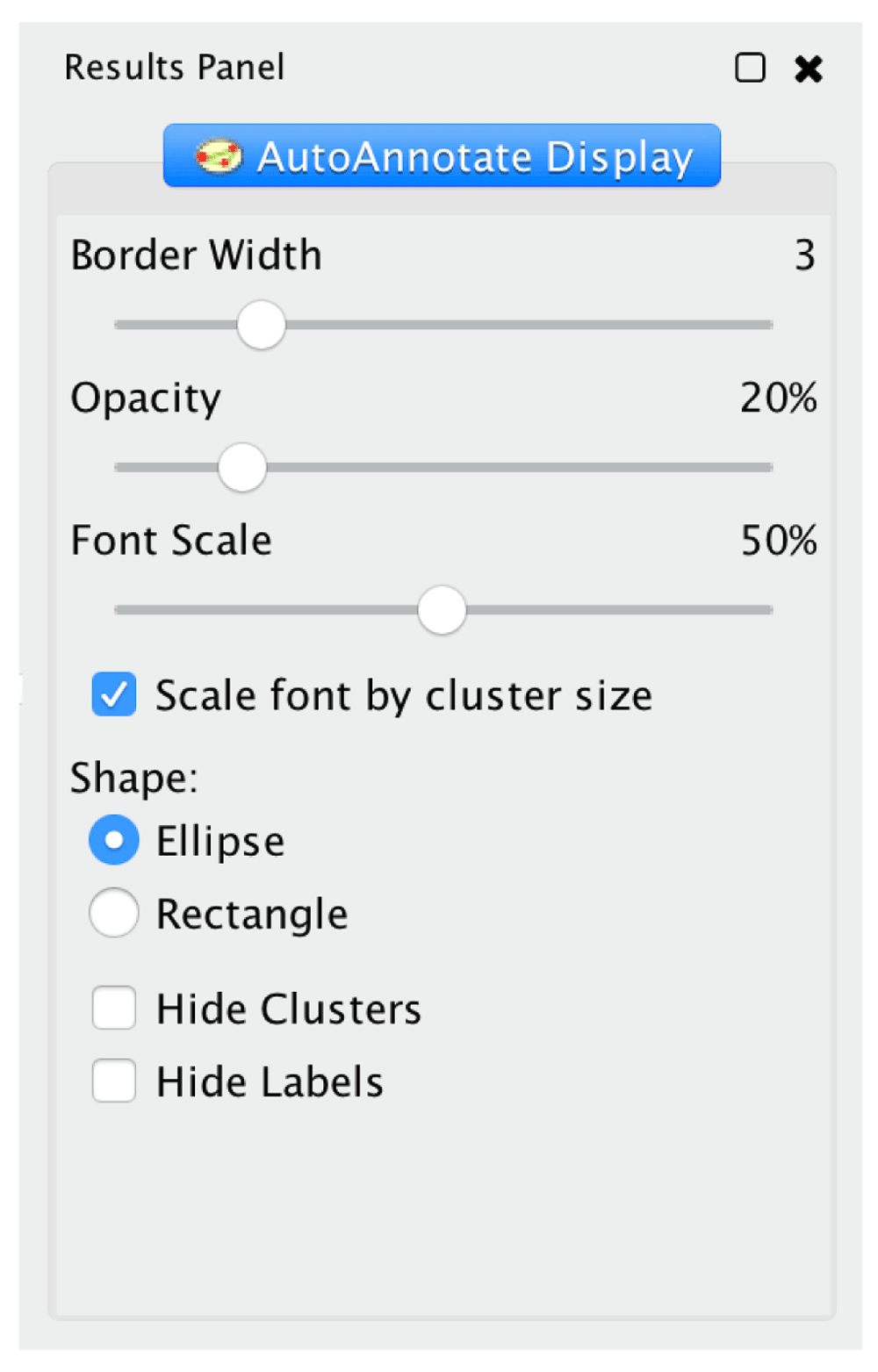Click the Shape: section label
This screenshot has width=878, height=1372.
tap(134, 778)
